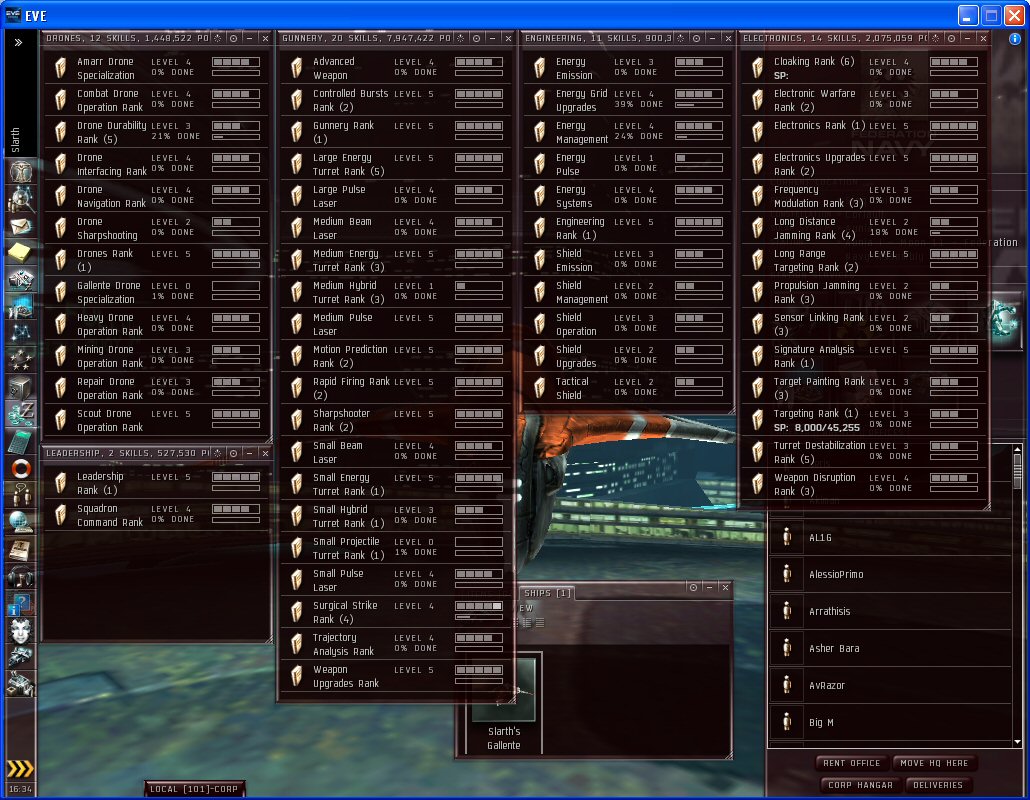
Task: Open the calculator icon in sidebar
Action: click(20, 441)
